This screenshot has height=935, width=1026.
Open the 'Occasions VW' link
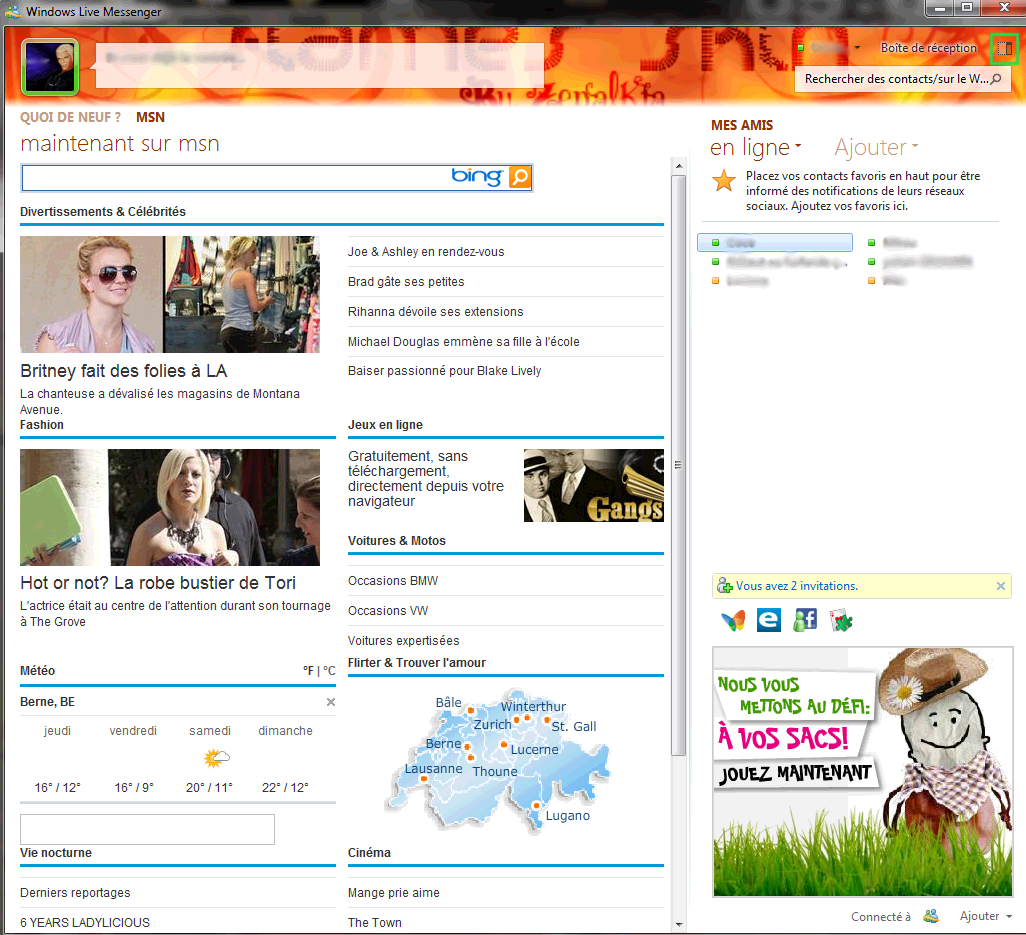click(x=388, y=611)
